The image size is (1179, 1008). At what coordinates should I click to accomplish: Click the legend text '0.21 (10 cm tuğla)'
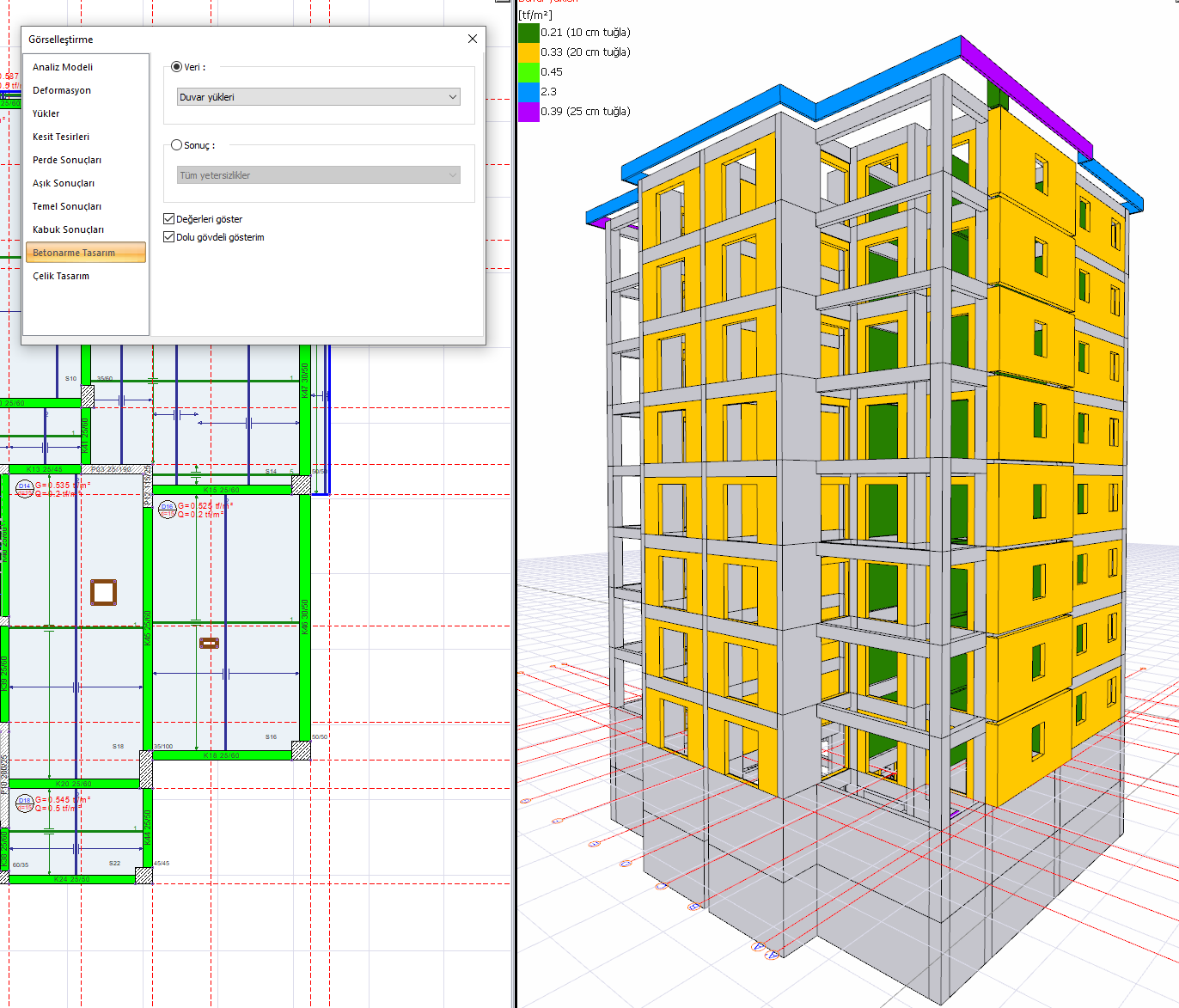click(x=586, y=33)
